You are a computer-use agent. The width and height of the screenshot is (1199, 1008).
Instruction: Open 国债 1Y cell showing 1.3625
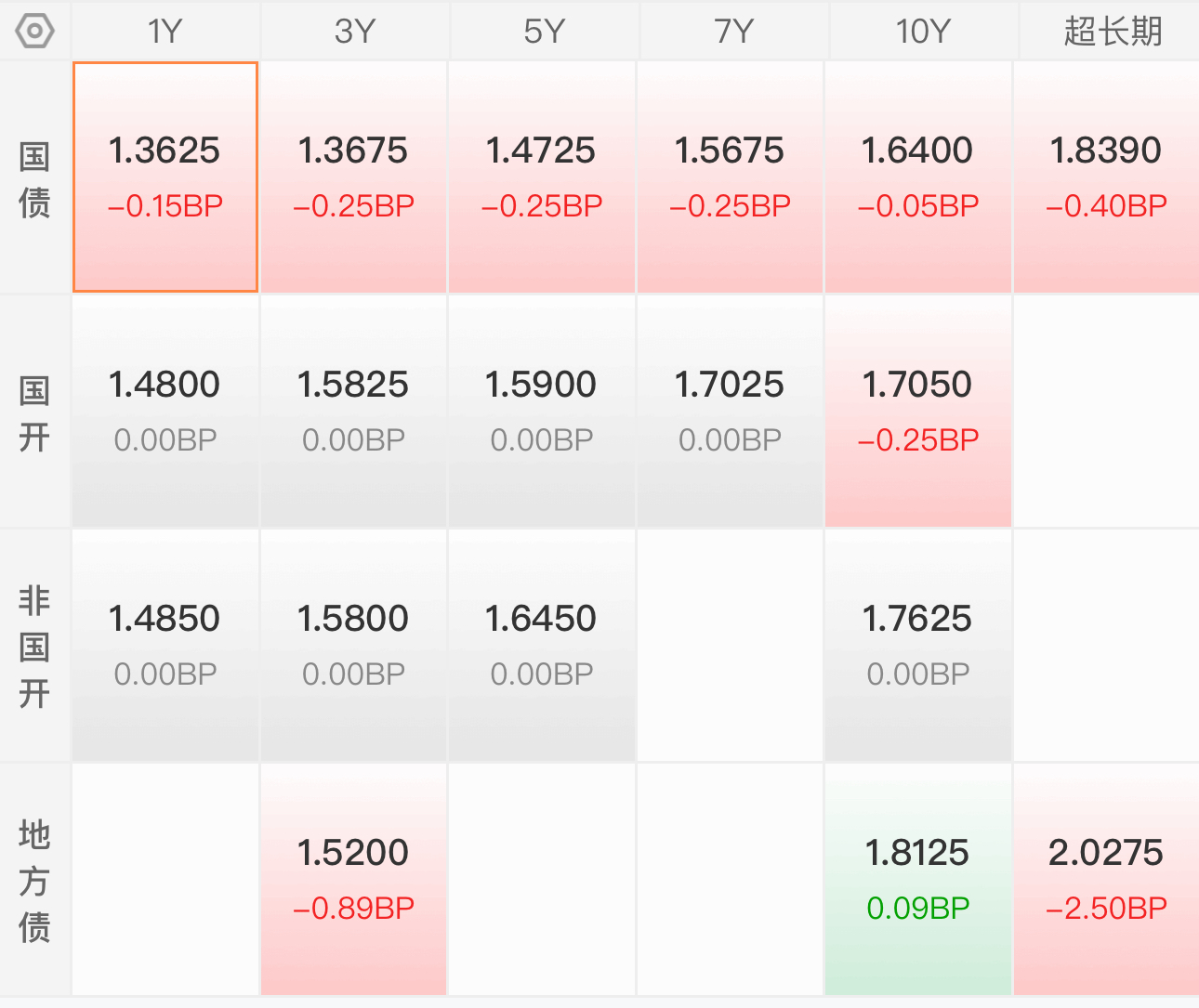[x=165, y=177]
